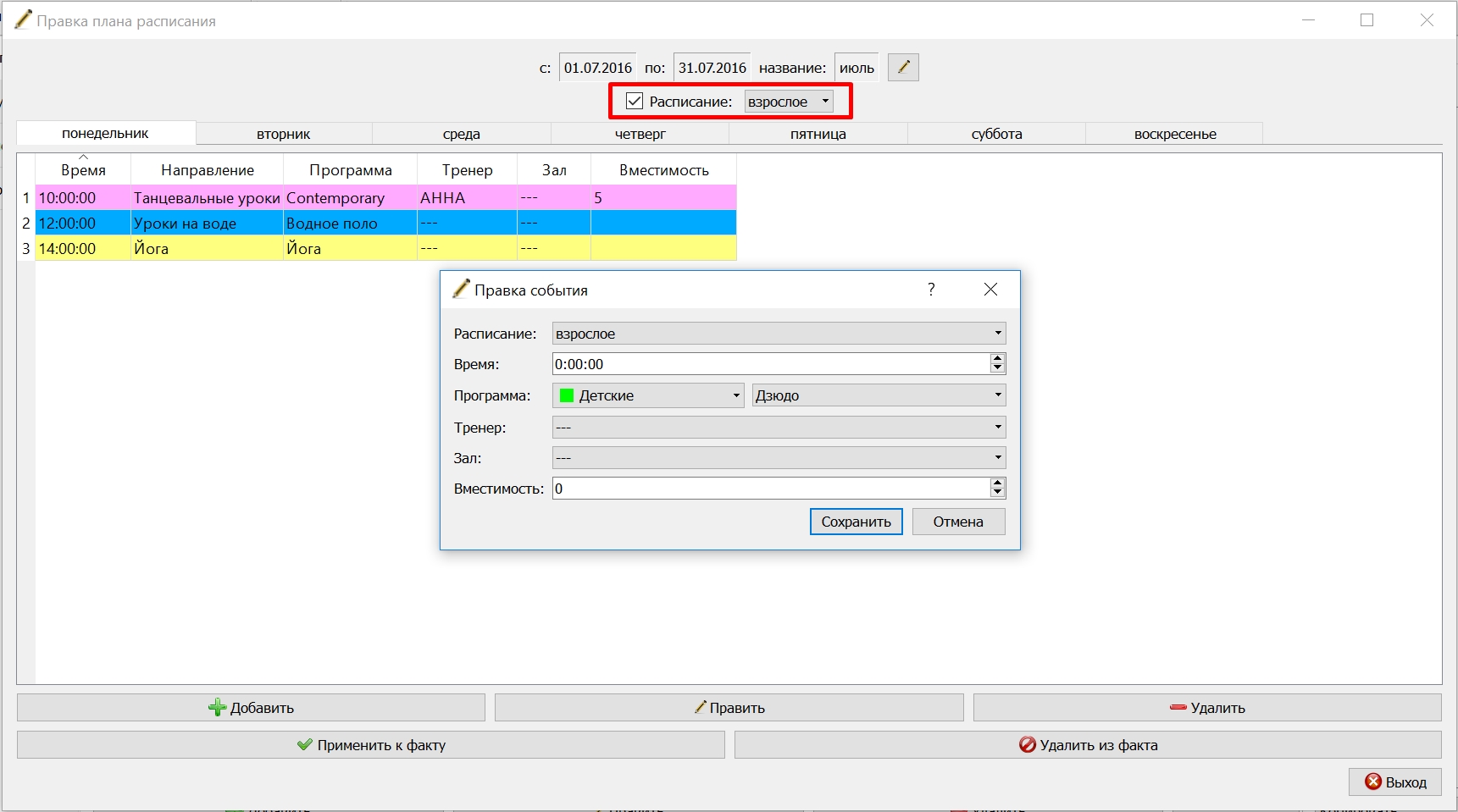Viewport: 1458px width, 812px height.
Task: Toggle the Расписание checkbox
Action: point(635,101)
